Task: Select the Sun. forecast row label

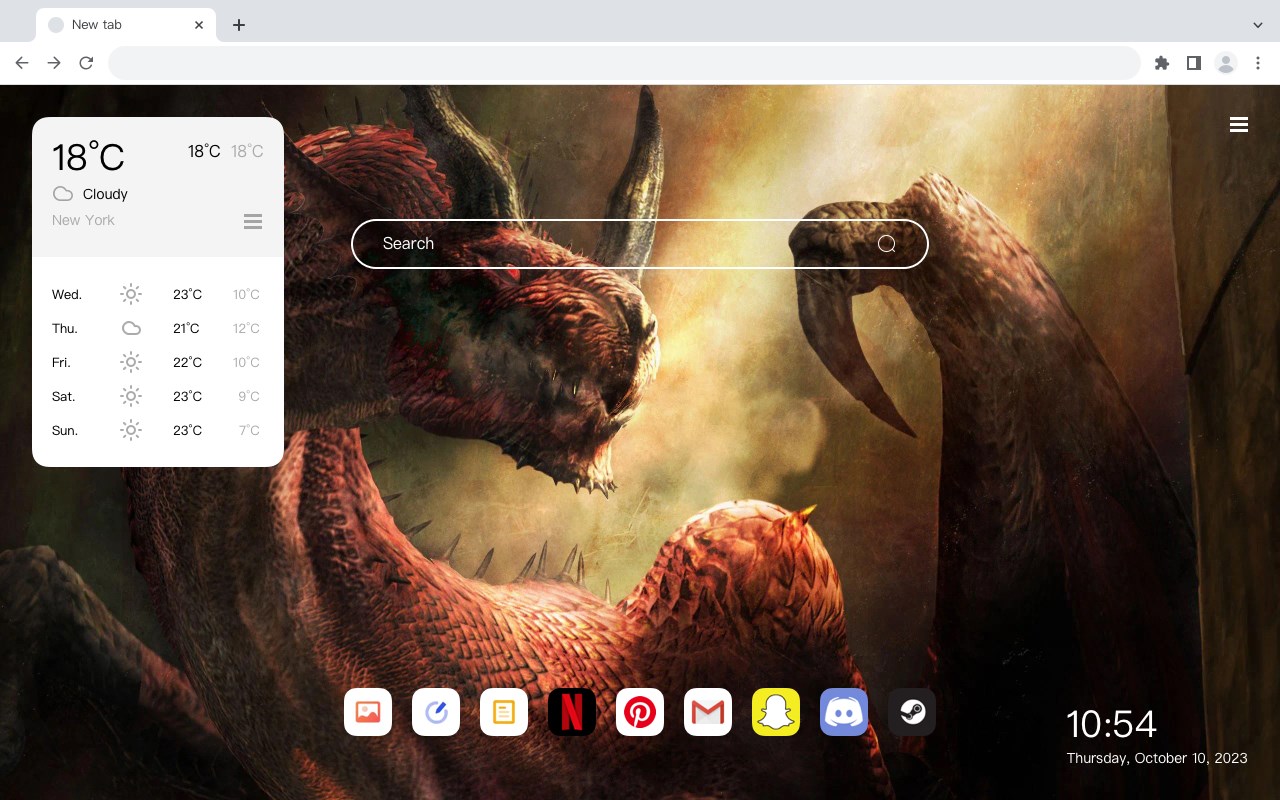Action: pos(65,430)
